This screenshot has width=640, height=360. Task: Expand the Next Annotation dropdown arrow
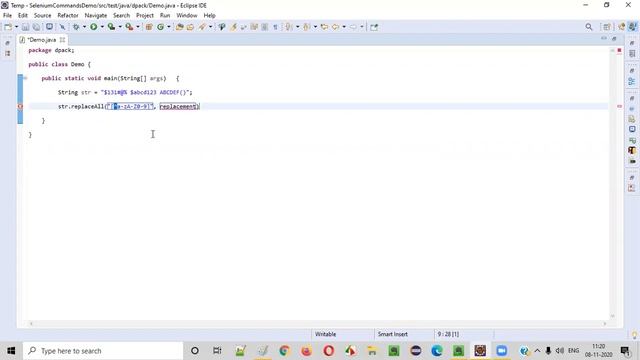297,27
